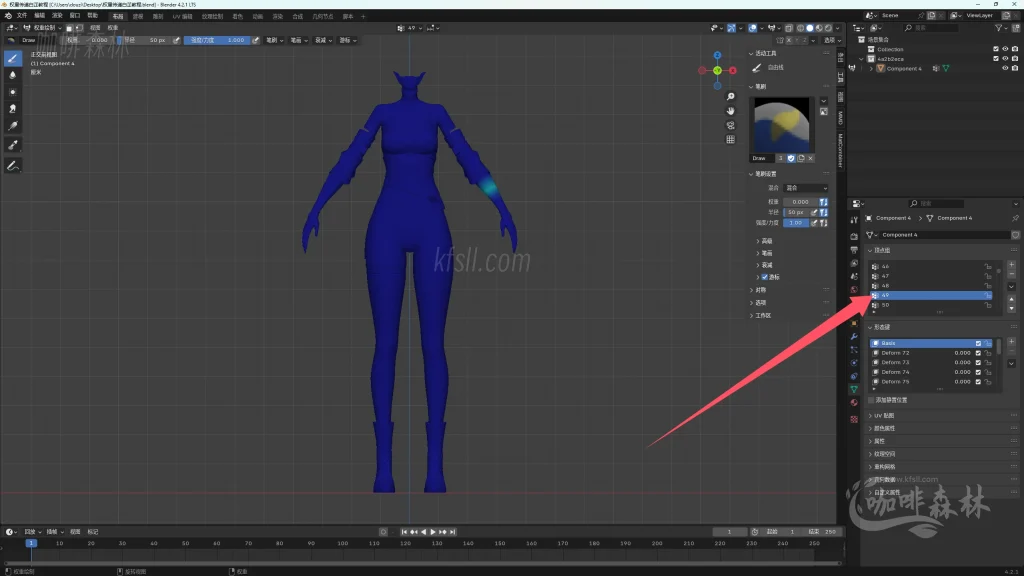1024x576 pixels.
Task: Add a new vertex group with plus
Action: (x=1012, y=265)
